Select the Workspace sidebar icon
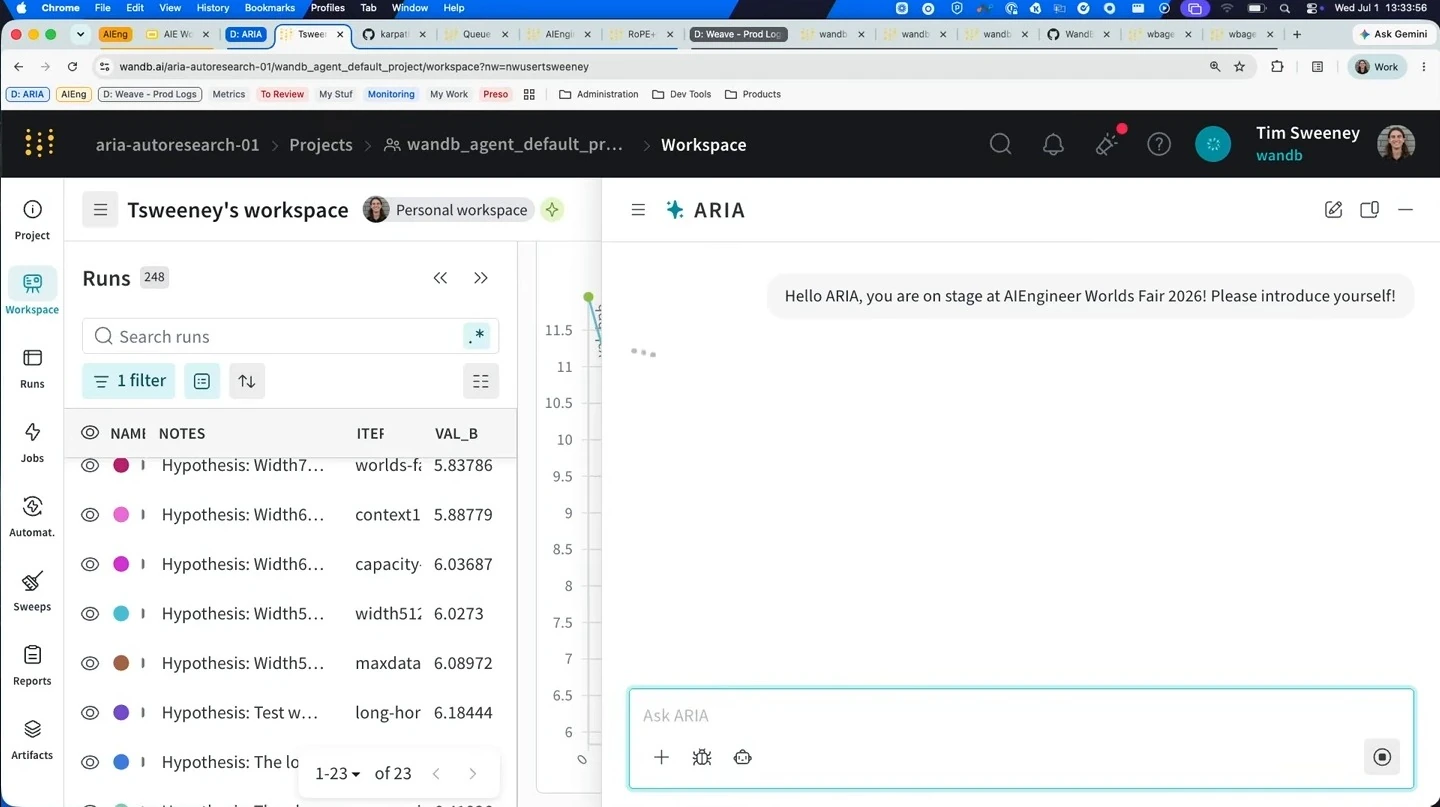Viewport: 1440px width, 807px height. tap(32, 283)
